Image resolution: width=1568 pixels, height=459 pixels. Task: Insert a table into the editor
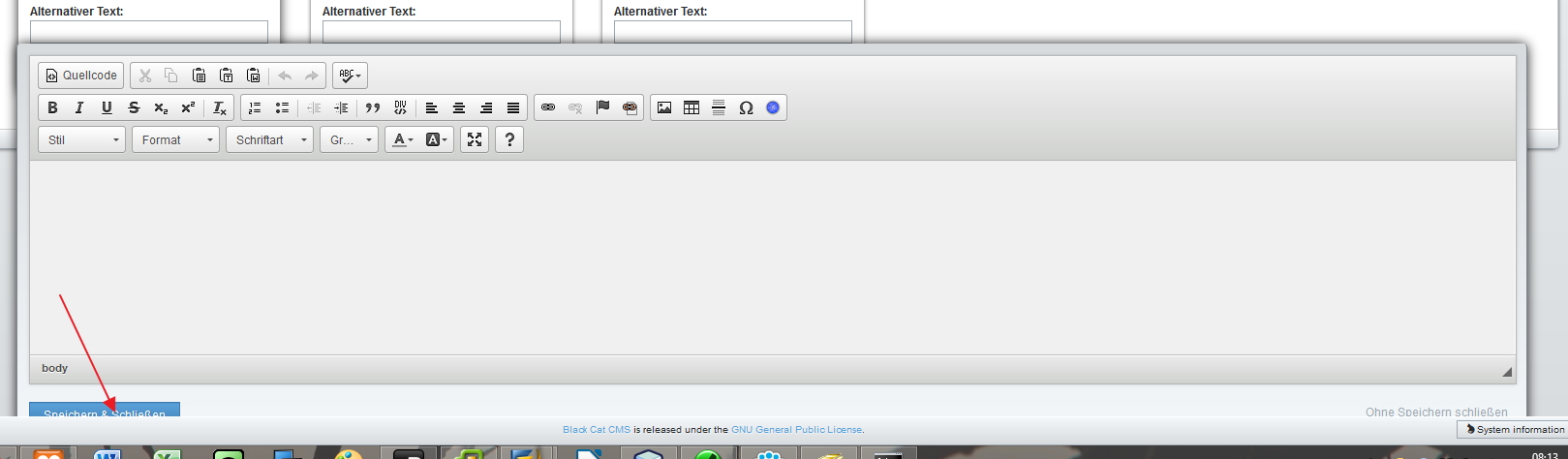point(692,107)
